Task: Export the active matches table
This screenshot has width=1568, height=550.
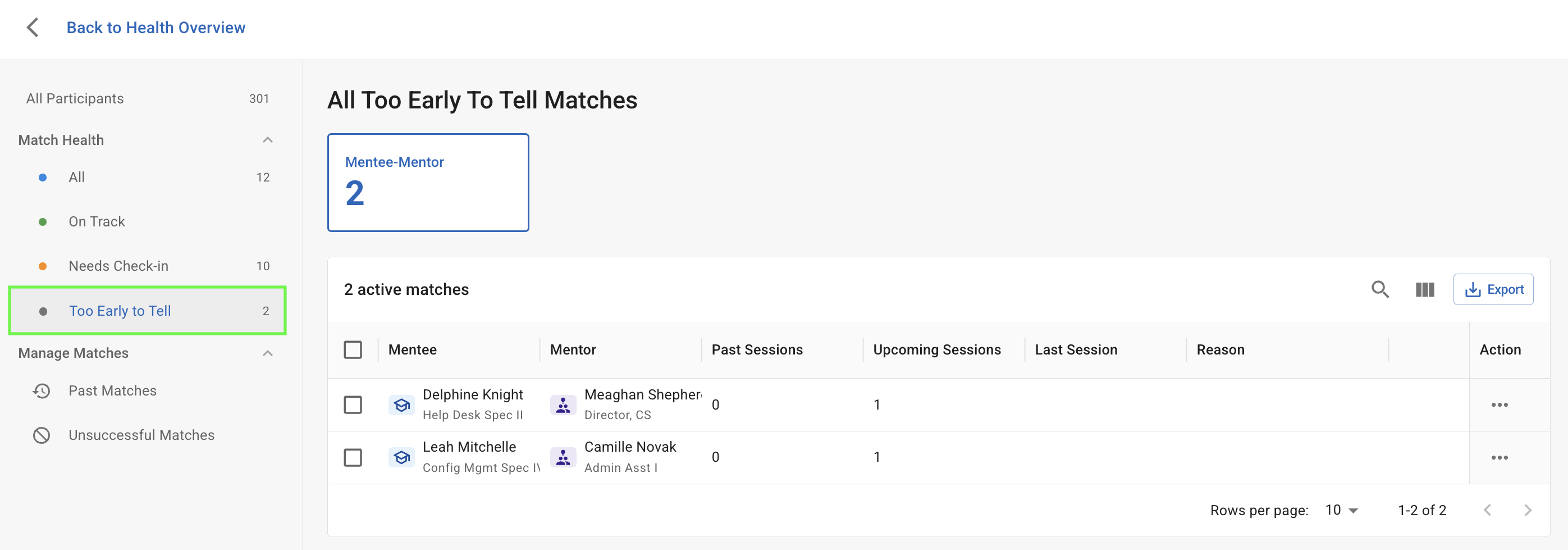Action: click(x=1493, y=289)
